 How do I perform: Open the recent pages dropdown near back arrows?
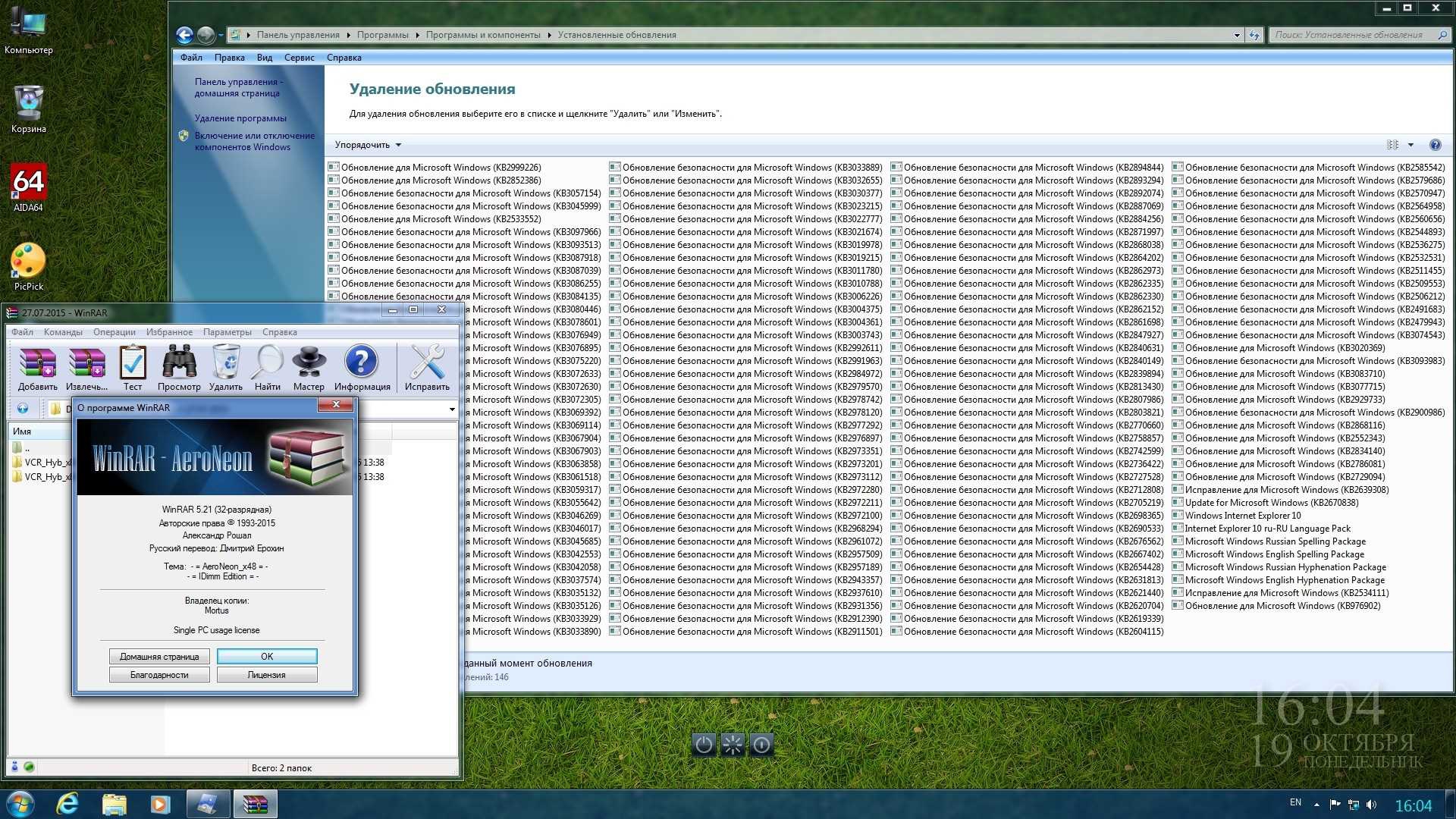pyautogui.click(x=221, y=35)
